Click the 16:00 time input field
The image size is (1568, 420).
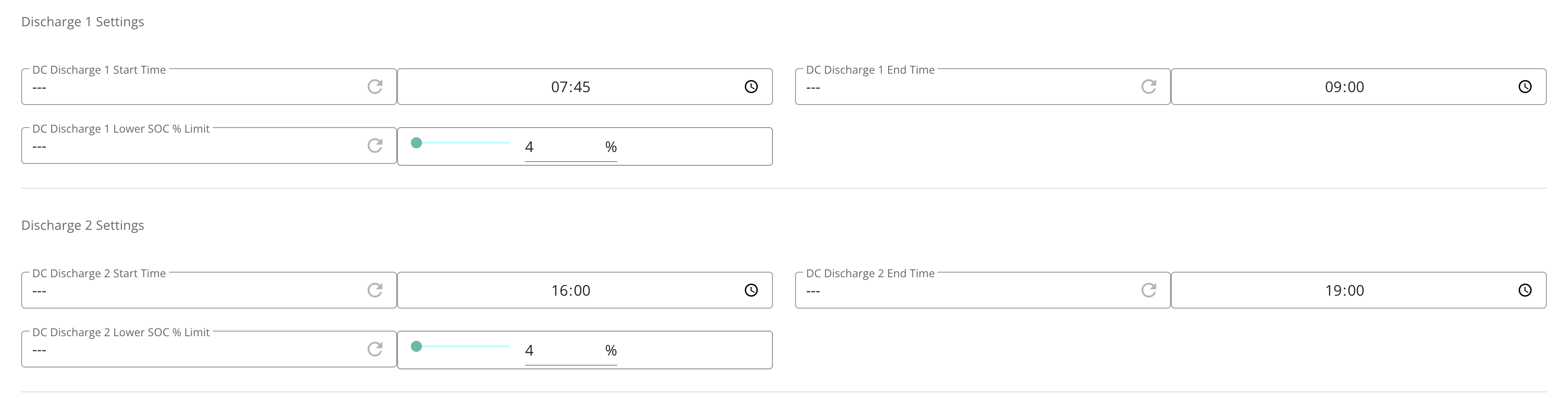click(570, 290)
